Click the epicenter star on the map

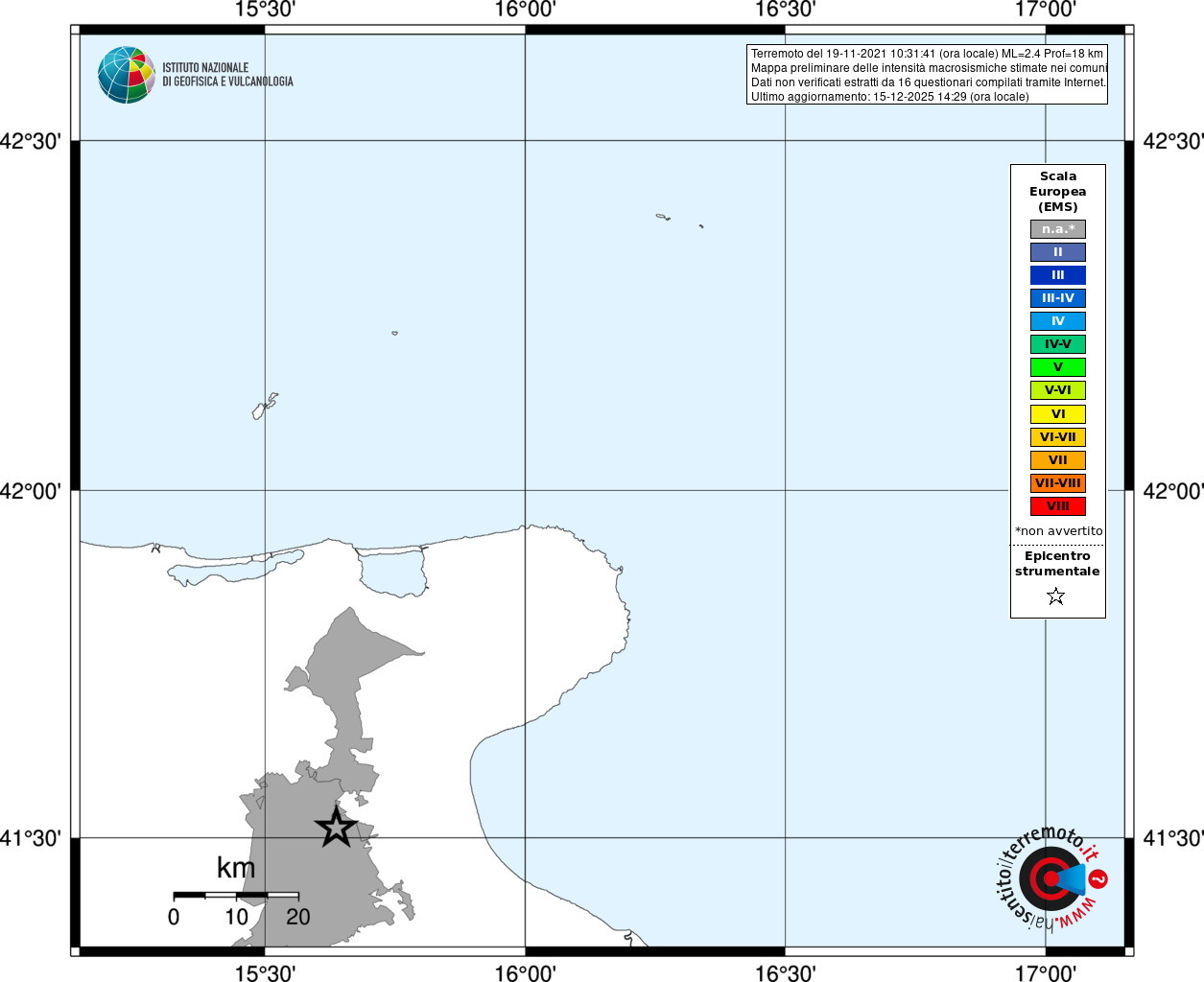click(336, 827)
